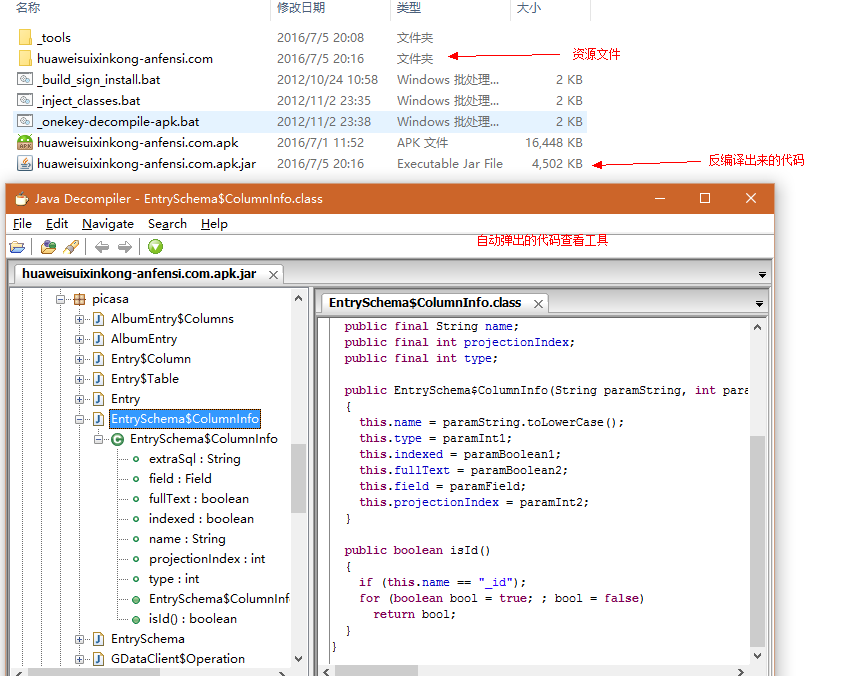Click the green round toolbar icon
The image size is (848, 676).
tap(155, 247)
